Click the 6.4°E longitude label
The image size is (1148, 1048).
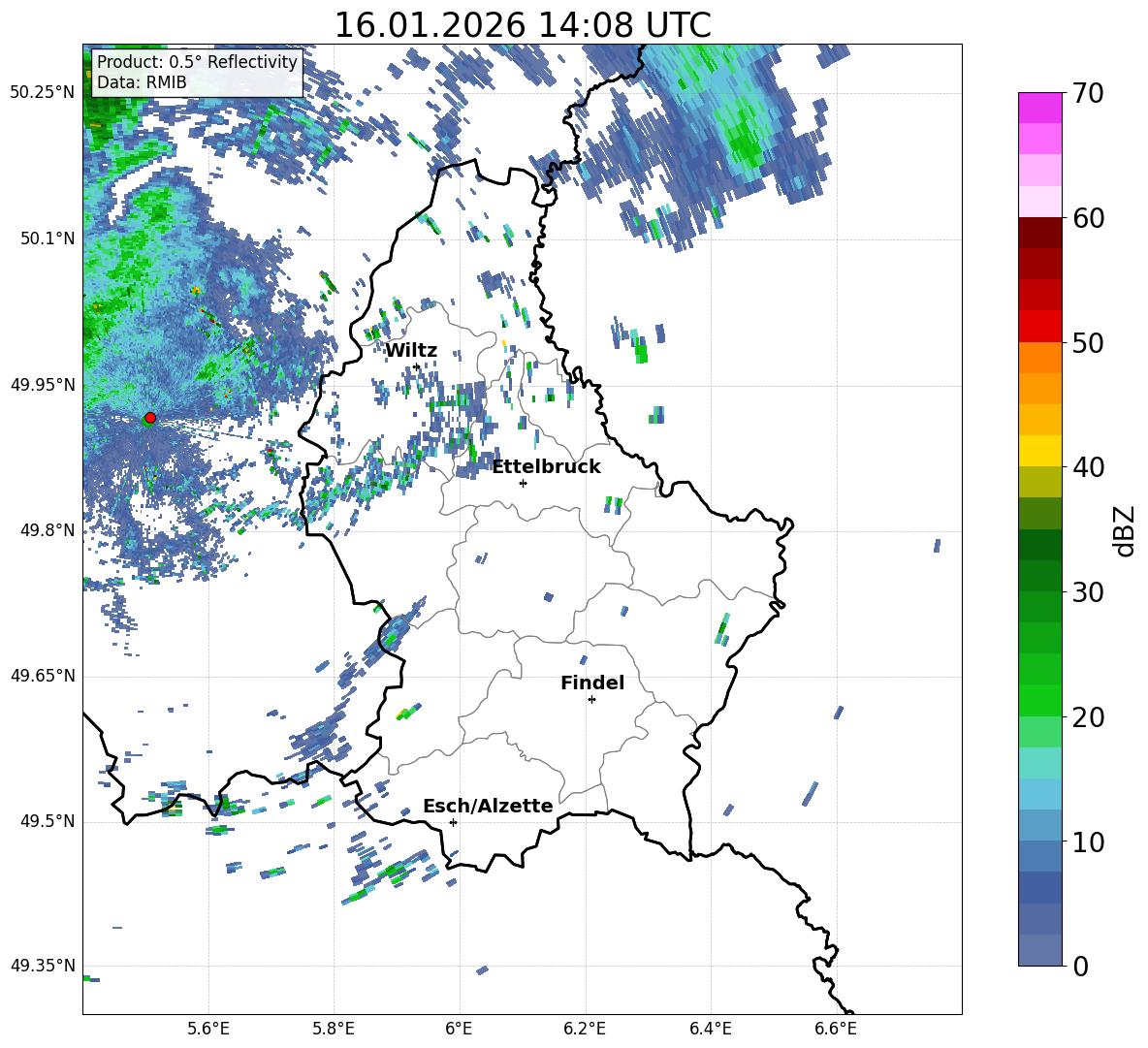point(710,1030)
